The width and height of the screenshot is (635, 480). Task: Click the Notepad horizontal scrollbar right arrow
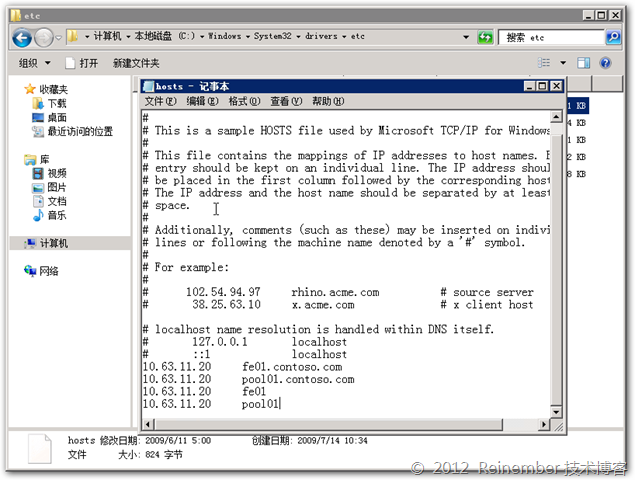point(544,425)
